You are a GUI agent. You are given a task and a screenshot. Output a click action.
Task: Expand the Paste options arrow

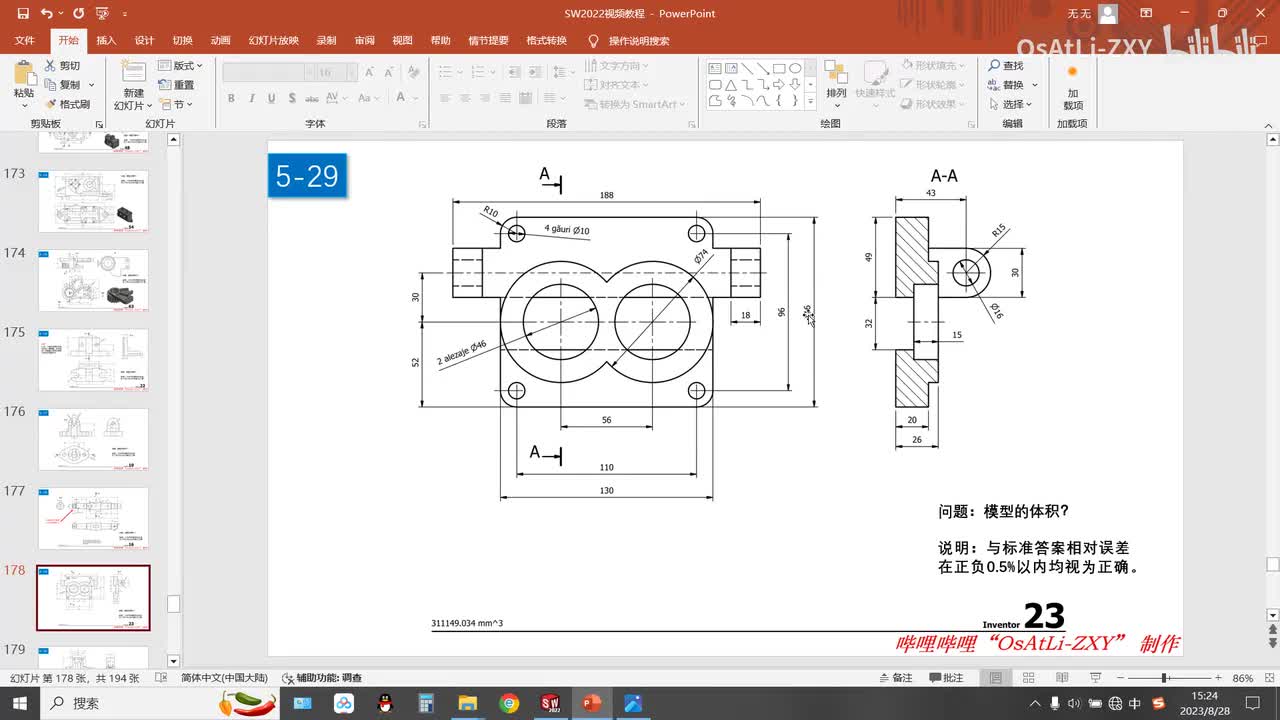pyautogui.click(x=24, y=105)
